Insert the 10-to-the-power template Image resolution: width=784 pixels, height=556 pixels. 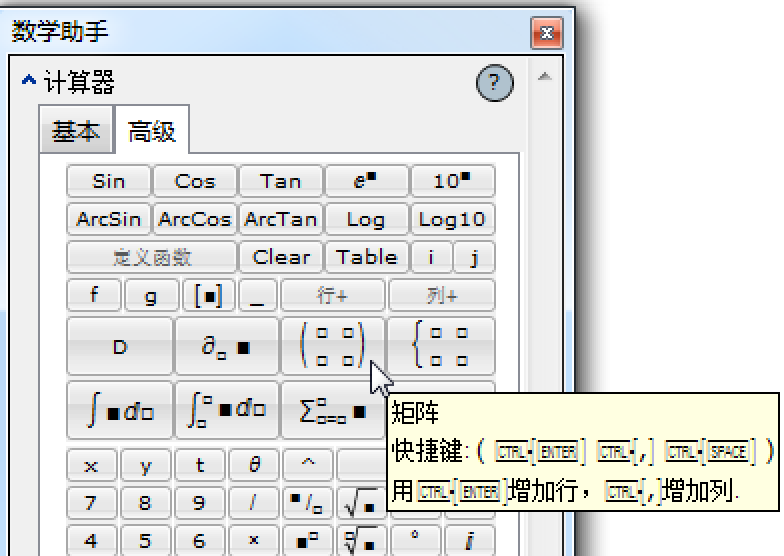[452, 181]
